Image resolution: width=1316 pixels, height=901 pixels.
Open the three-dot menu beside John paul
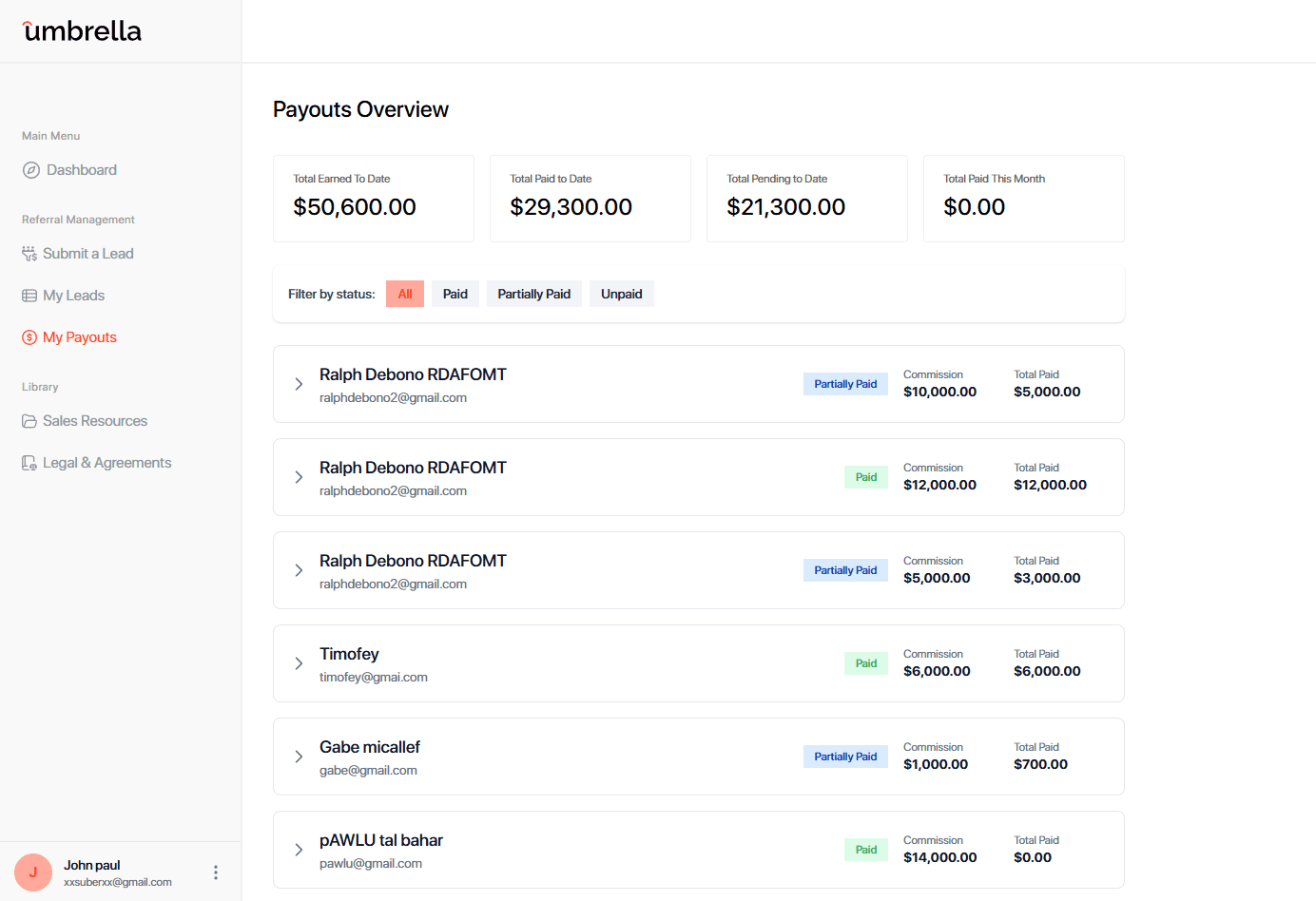pos(215,872)
